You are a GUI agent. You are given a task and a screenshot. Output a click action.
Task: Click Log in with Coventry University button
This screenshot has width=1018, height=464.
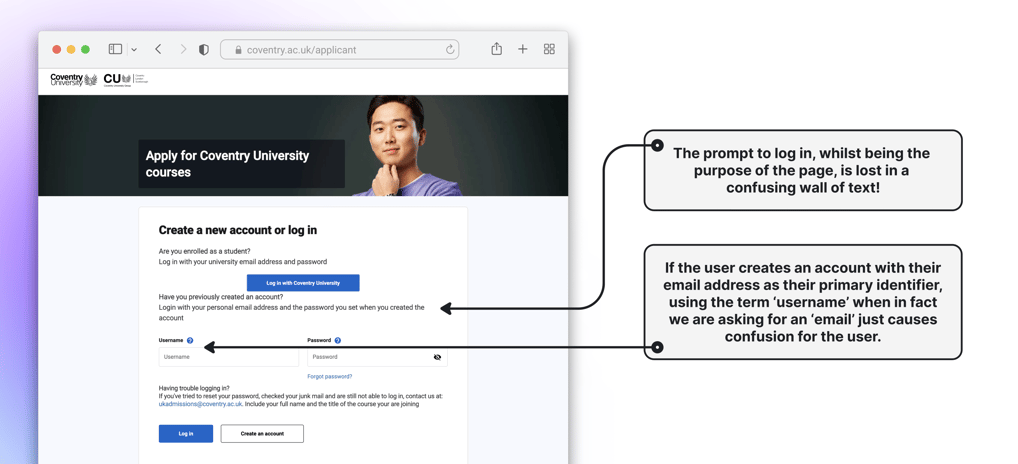303,283
